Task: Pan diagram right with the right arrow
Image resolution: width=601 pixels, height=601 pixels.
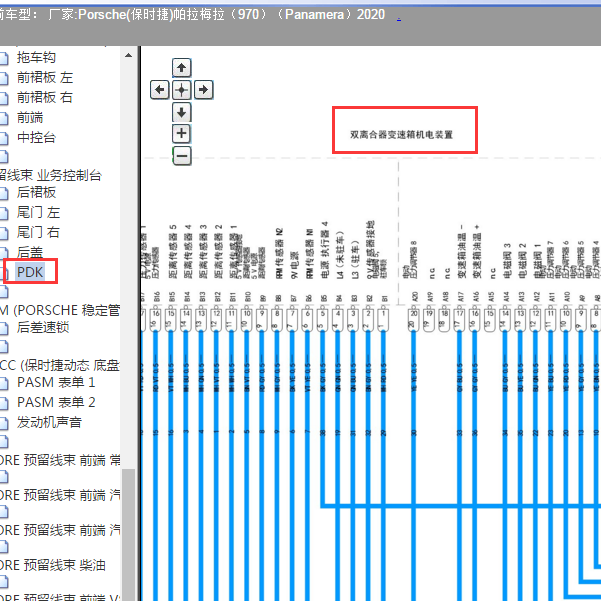Action: [204, 90]
